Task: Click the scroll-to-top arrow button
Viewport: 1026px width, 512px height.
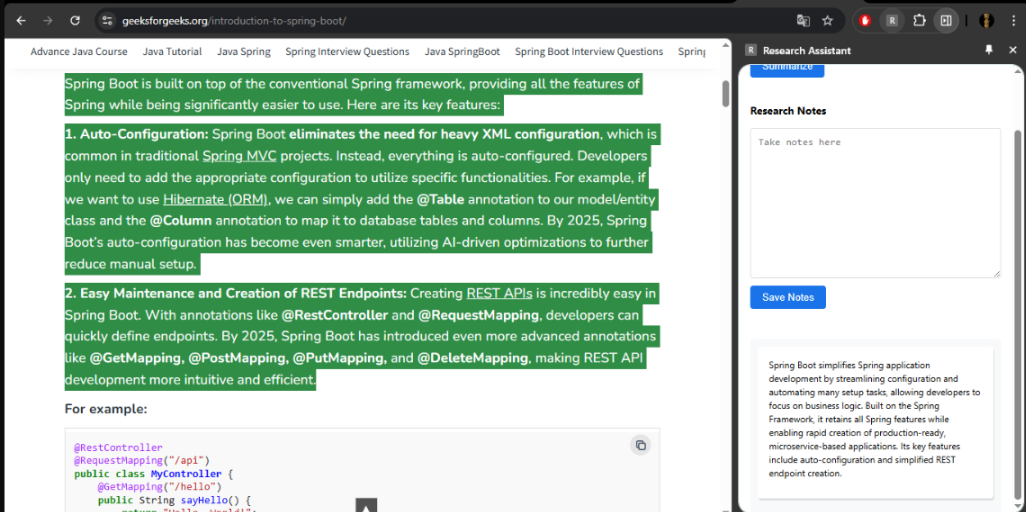Action: tap(366, 505)
